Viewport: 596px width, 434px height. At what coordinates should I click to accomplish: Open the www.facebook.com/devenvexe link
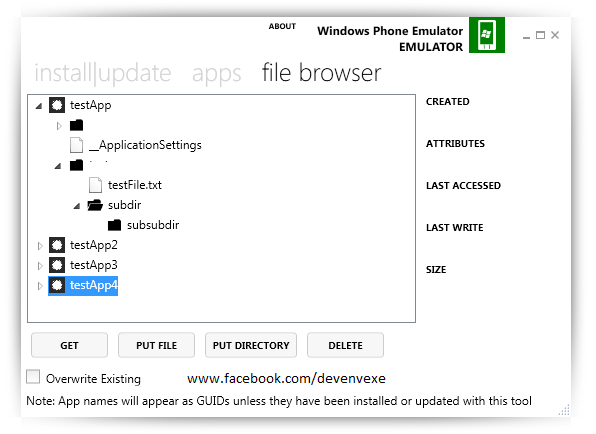pyautogui.click(x=286, y=379)
